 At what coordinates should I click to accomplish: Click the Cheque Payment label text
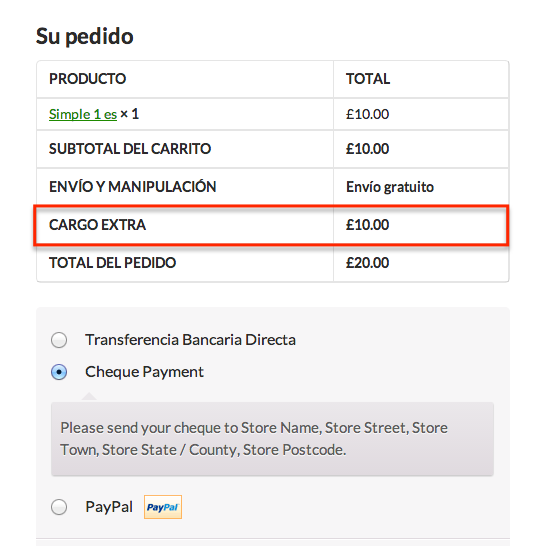click(x=144, y=372)
